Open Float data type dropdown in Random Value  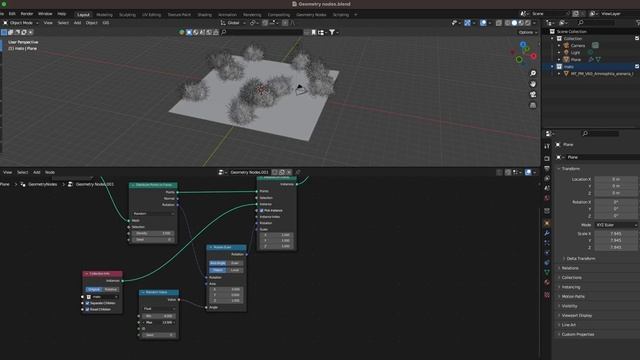click(x=158, y=309)
